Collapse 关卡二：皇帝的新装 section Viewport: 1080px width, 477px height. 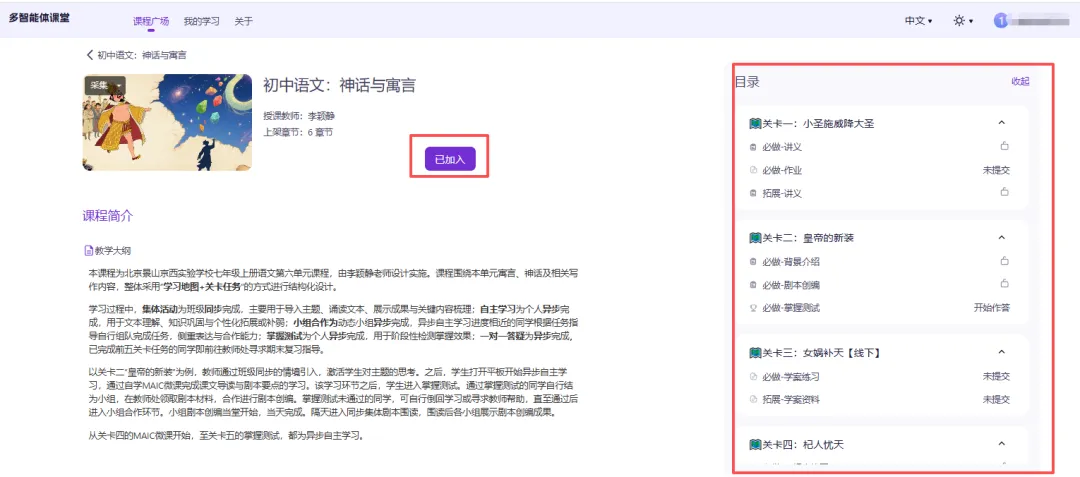1001,237
